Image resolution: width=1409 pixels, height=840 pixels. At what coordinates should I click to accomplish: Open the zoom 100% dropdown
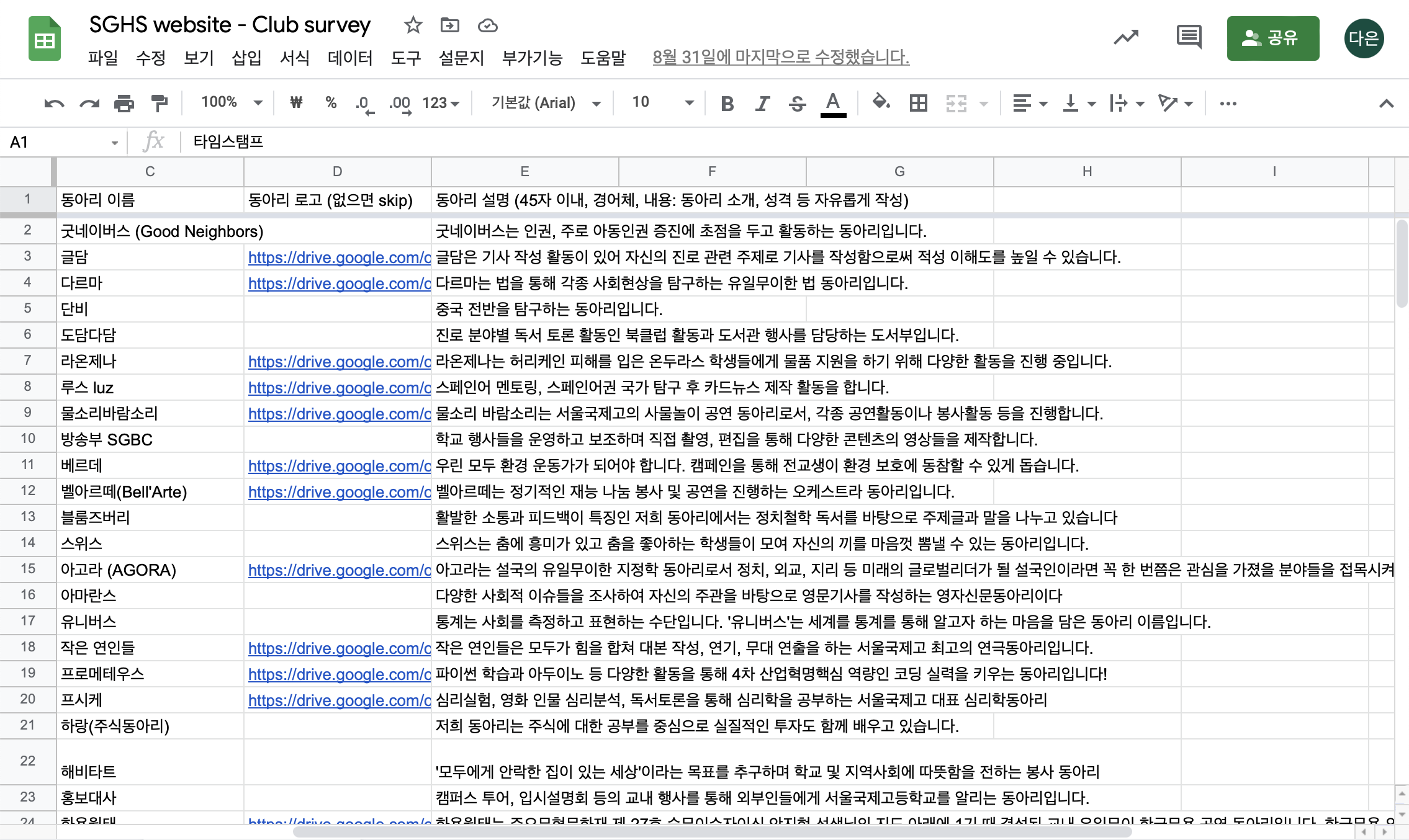(x=232, y=102)
